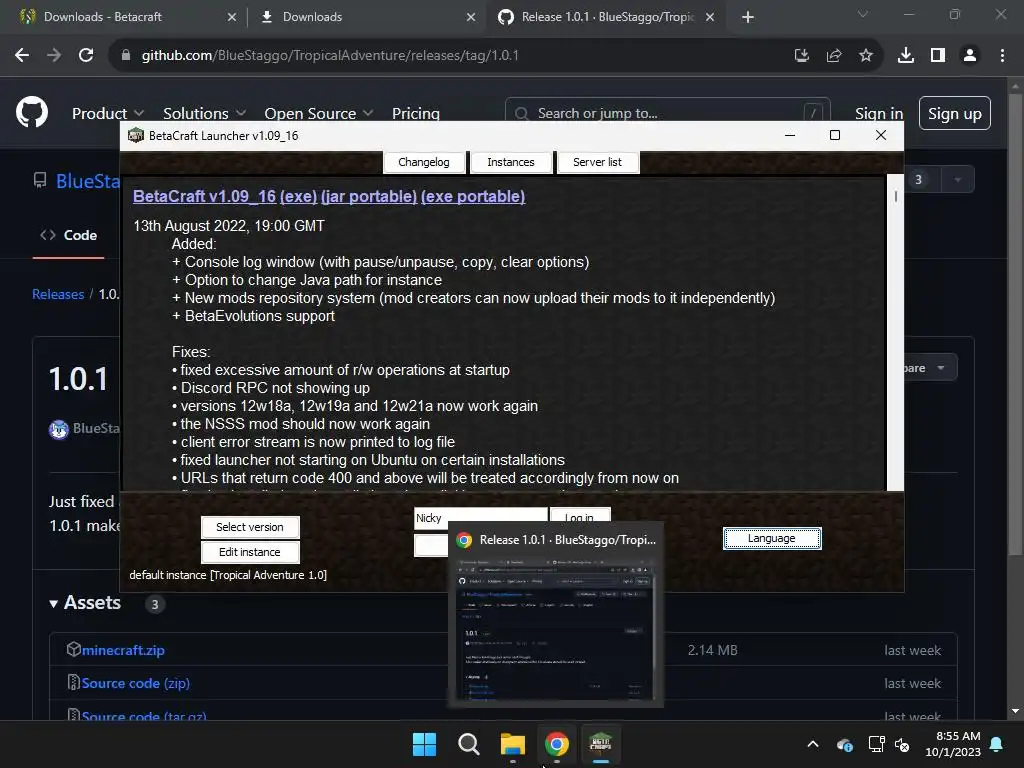Open Windows taskbar search
The image size is (1024, 768).
[468, 744]
